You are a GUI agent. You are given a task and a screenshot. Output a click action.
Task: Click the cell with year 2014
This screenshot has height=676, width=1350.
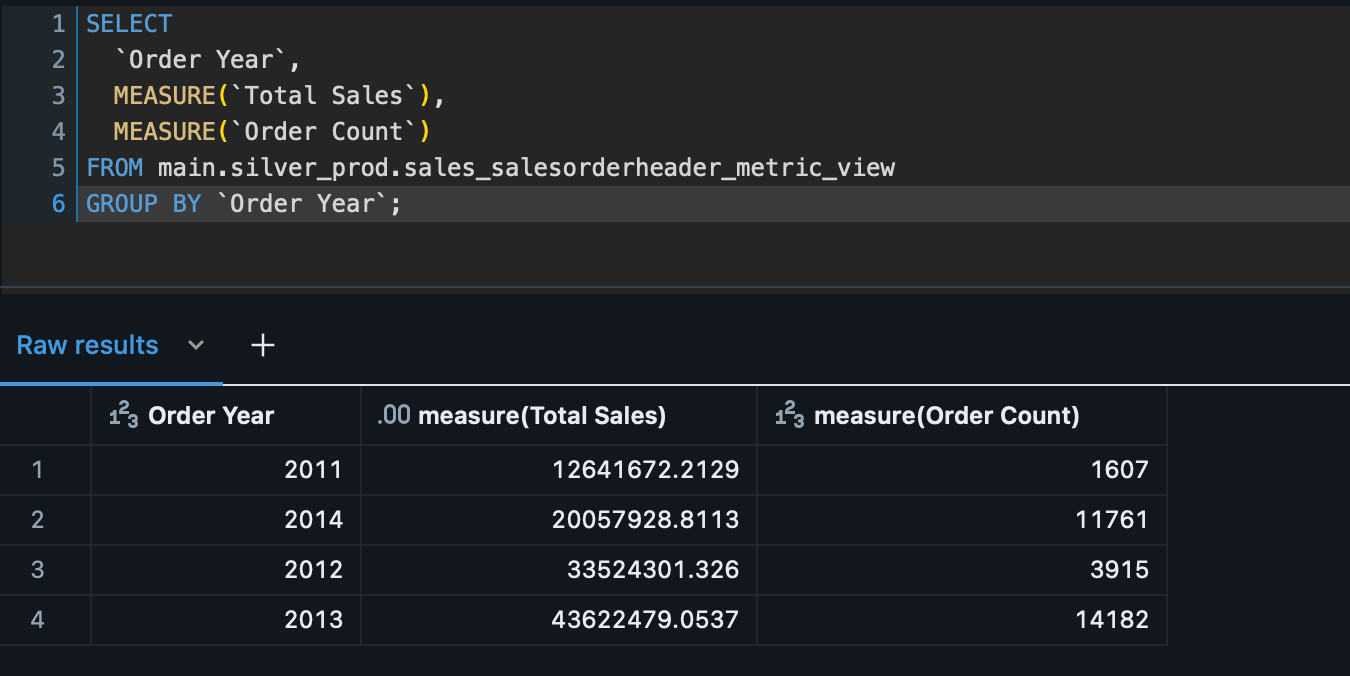(x=313, y=520)
